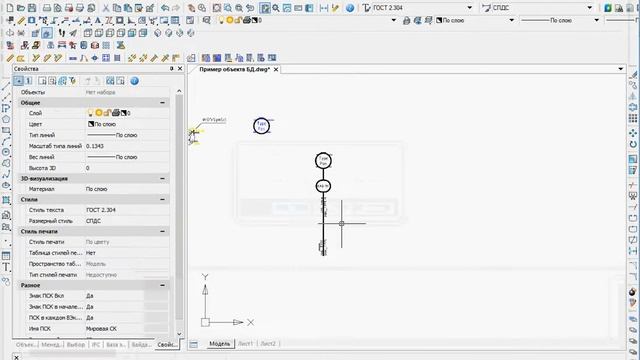The image size is (640, 360).
Task: Click the Цвет 'По слою' swatch value
Action: [91, 124]
